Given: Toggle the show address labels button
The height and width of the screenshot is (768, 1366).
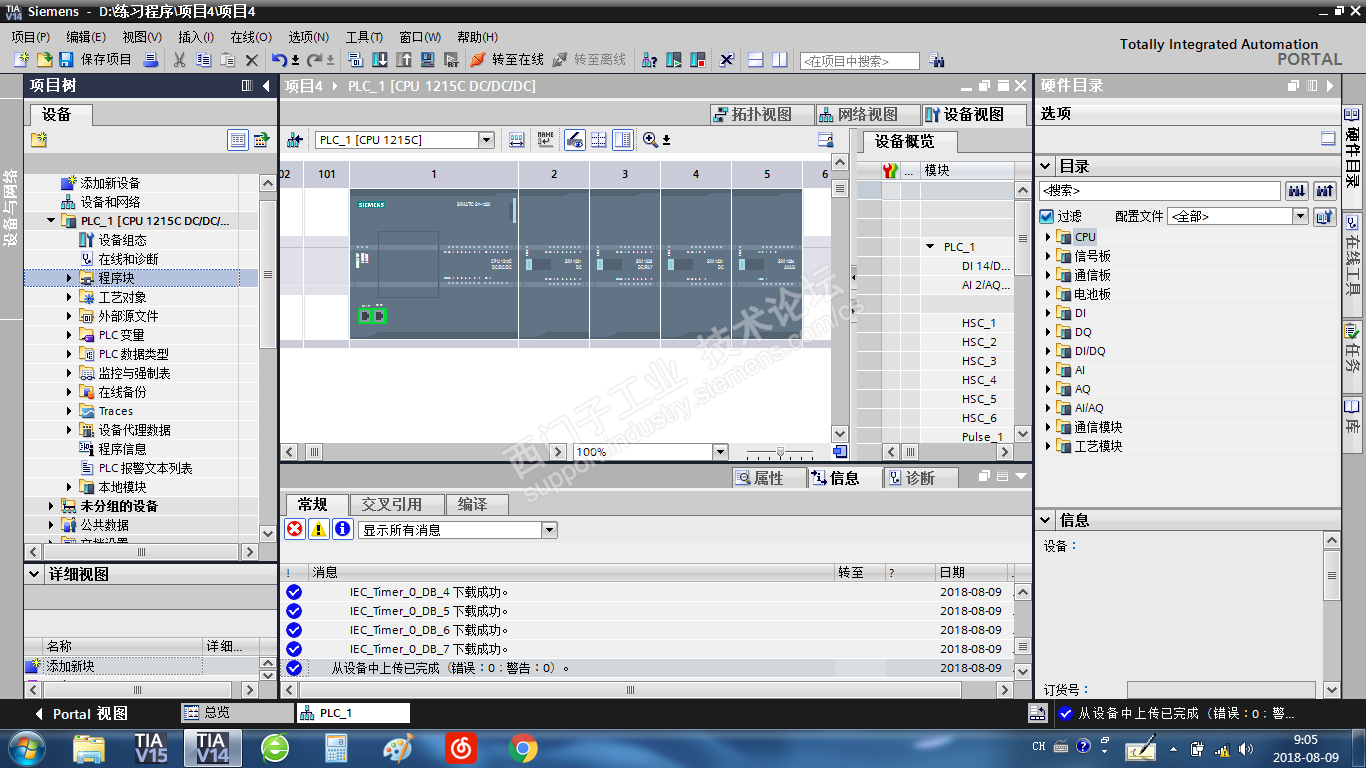Looking at the screenshot, I should (x=575, y=140).
